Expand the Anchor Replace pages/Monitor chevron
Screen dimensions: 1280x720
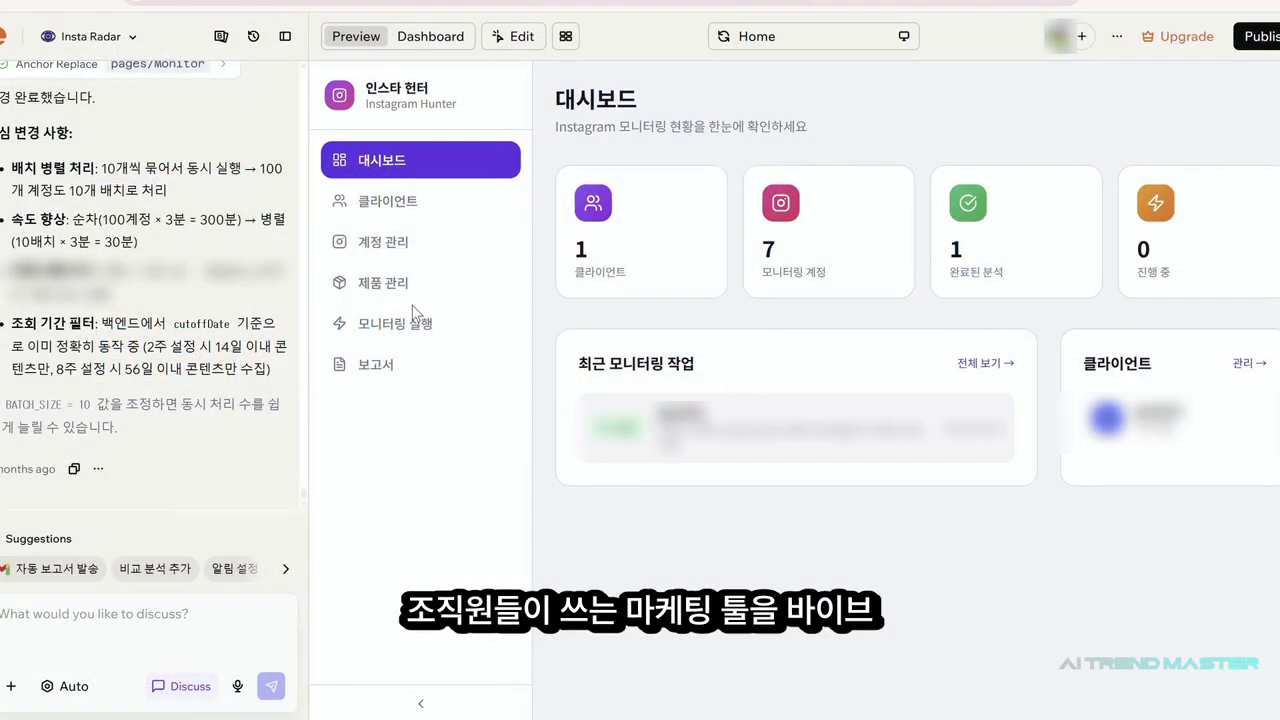pyautogui.click(x=223, y=64)
